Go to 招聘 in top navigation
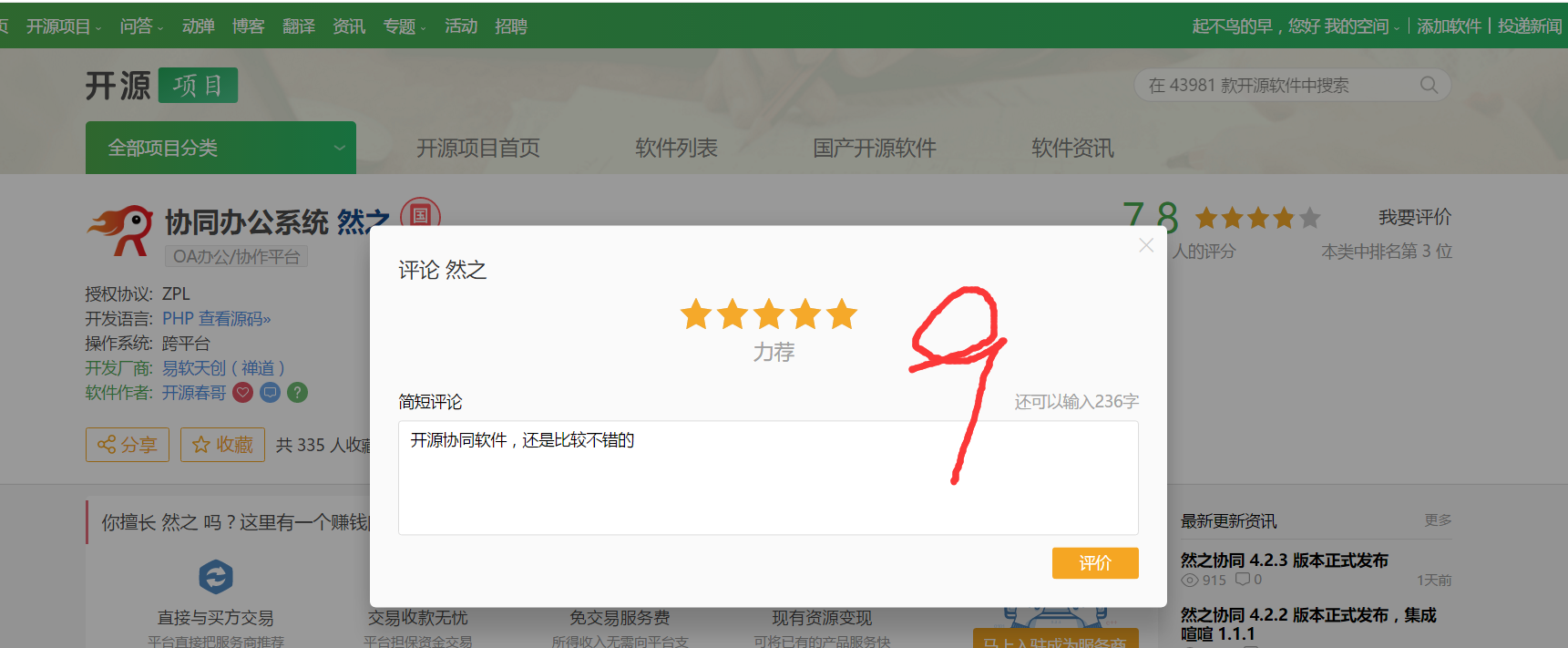Viewport: 1568px width, 648px height. (511, 26)
